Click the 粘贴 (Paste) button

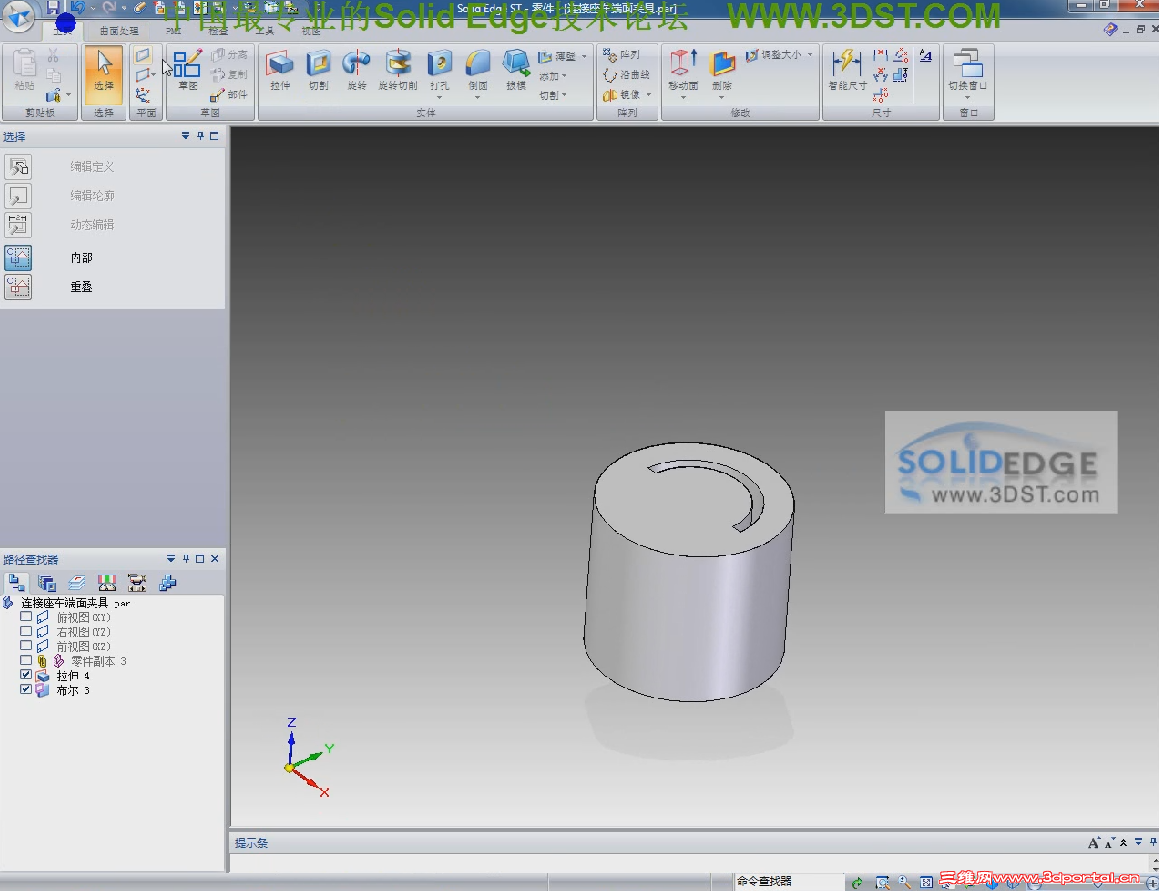click(x=24, y=70)
